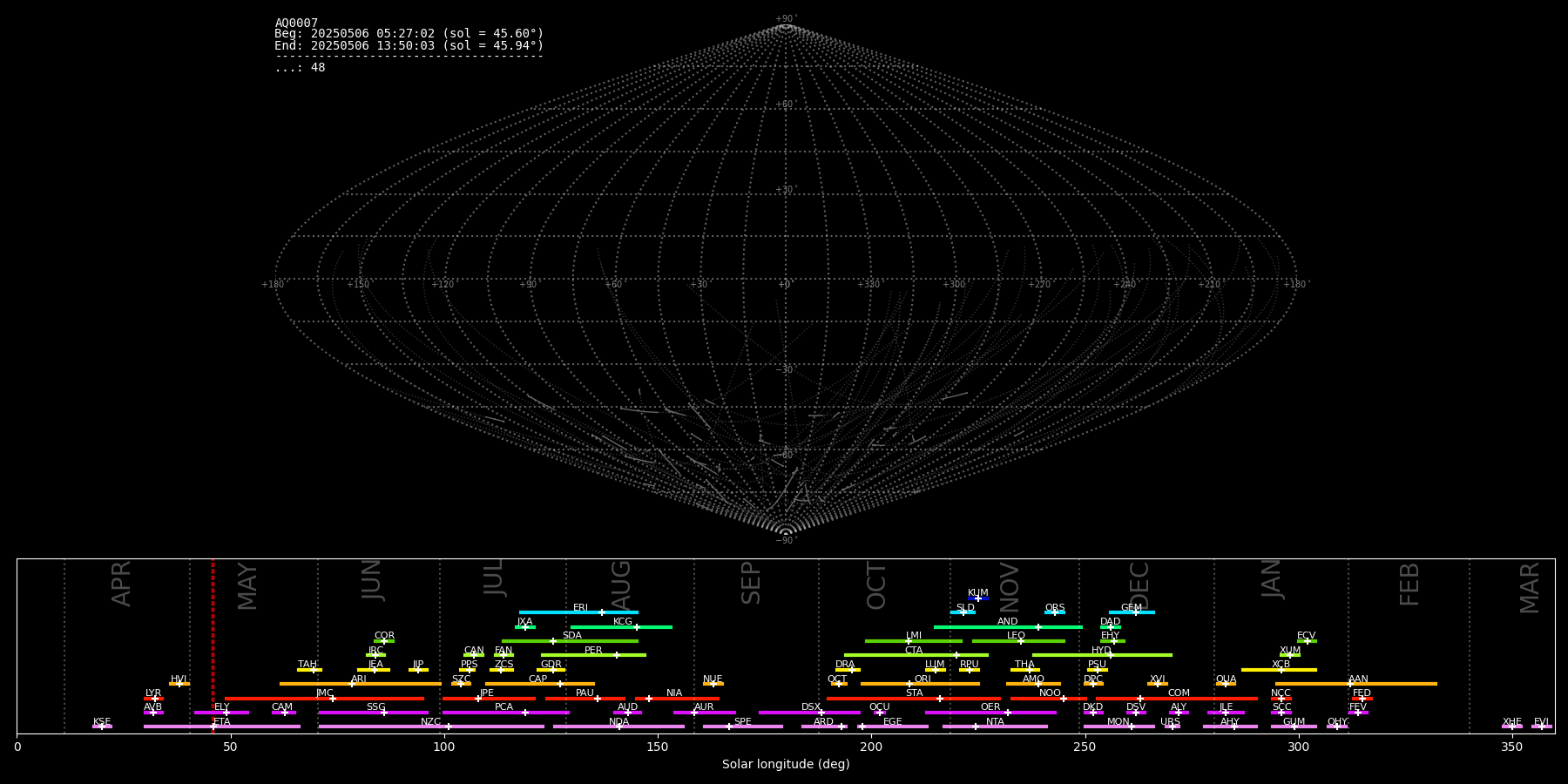Select the OER shower label
The width and height of the screenshot is (1568, 784).
[990, 707]
